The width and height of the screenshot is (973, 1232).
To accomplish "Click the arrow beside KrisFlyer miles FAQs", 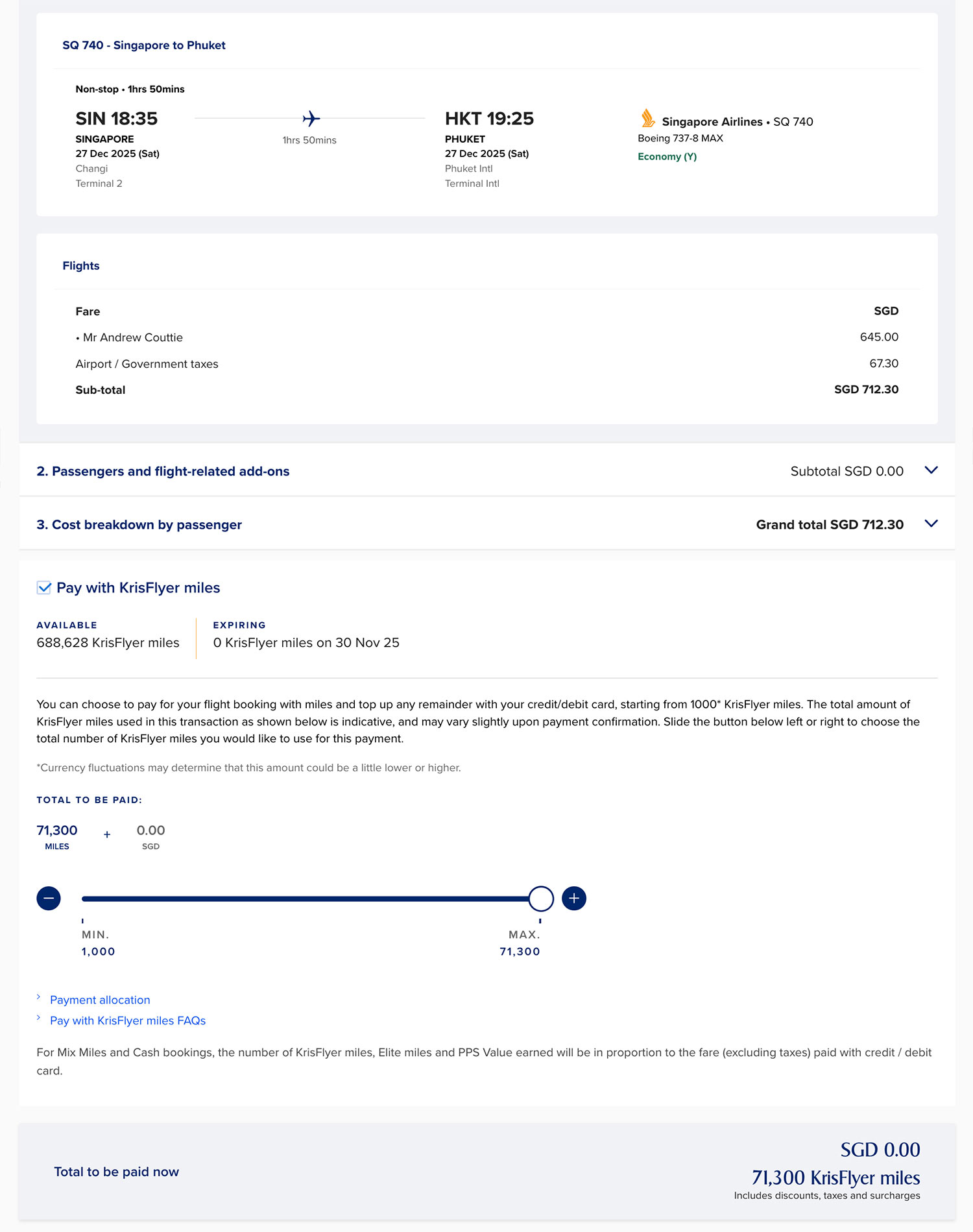I will [39, 1018].
